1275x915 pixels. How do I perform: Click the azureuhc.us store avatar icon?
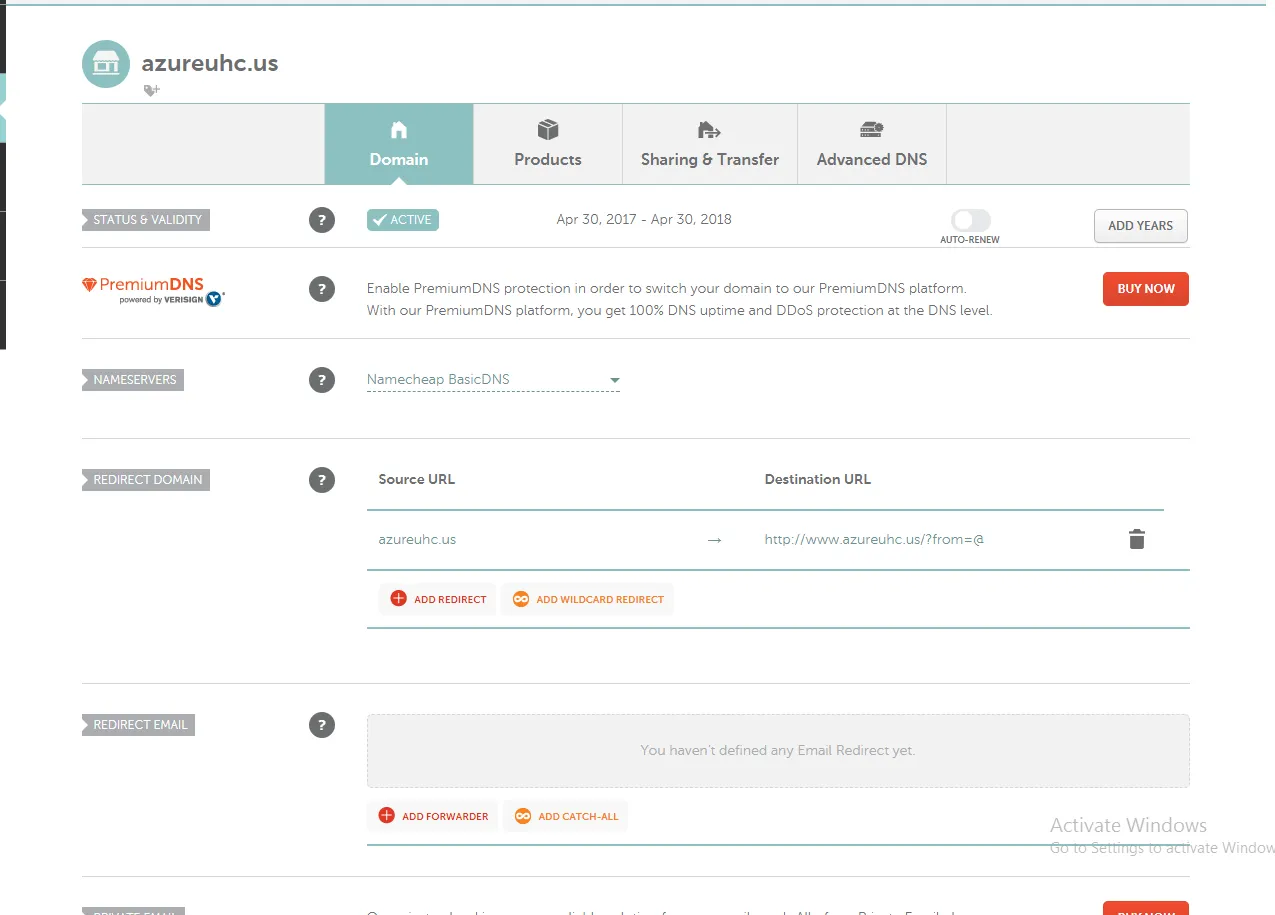tap(106, 64)
